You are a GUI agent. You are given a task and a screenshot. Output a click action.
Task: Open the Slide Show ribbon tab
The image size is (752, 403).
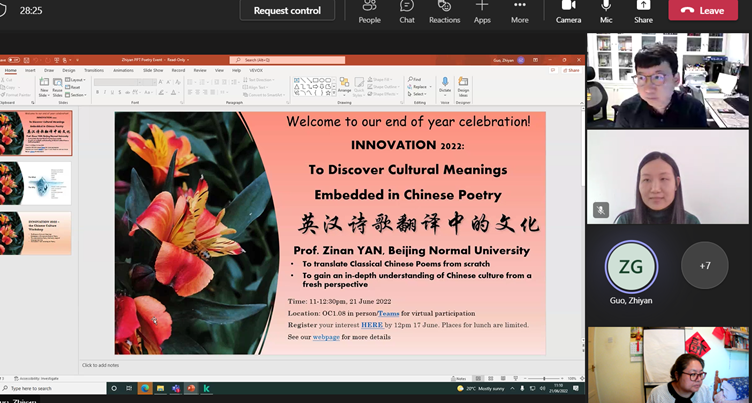(153, 70)
